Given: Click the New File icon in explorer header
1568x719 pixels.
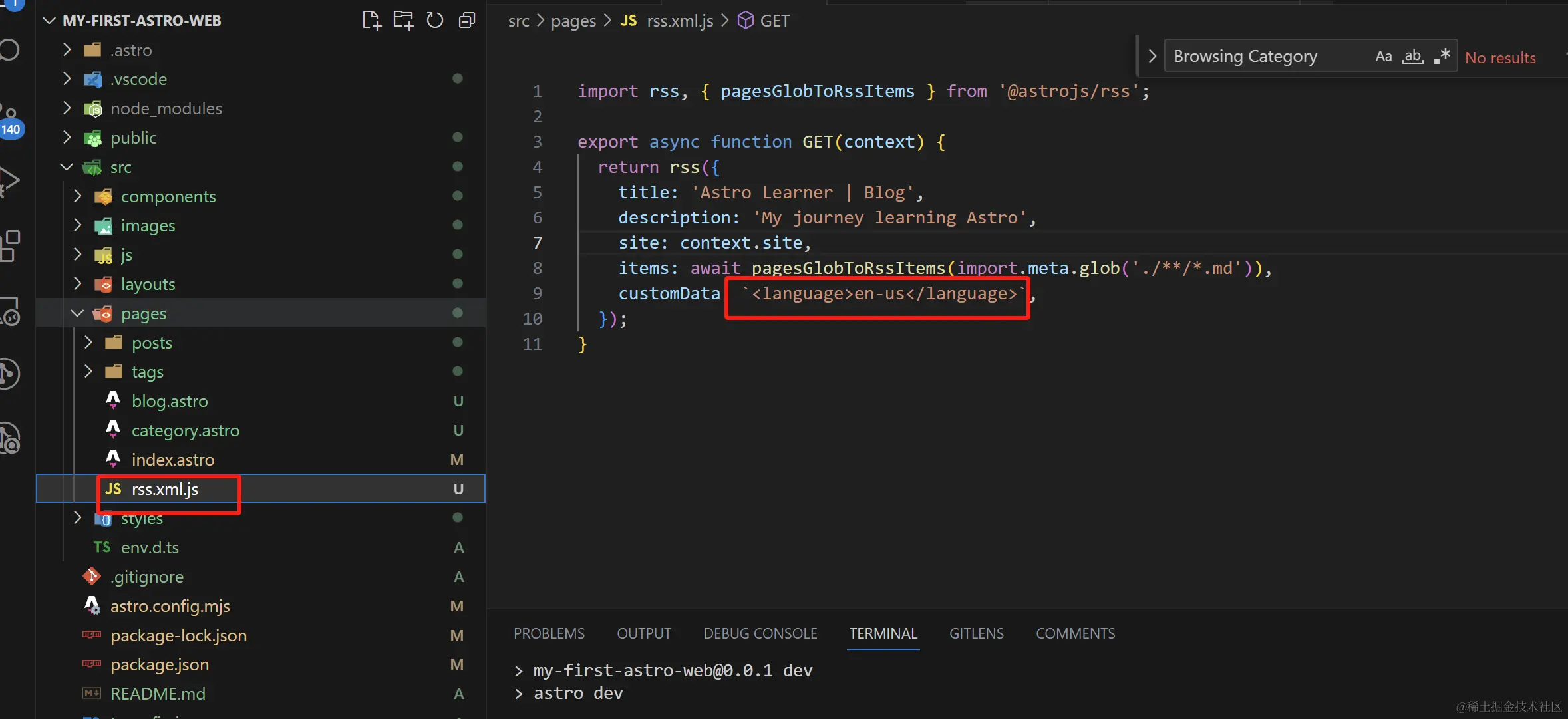Looking at the screenshot, I should click(371, 21).
